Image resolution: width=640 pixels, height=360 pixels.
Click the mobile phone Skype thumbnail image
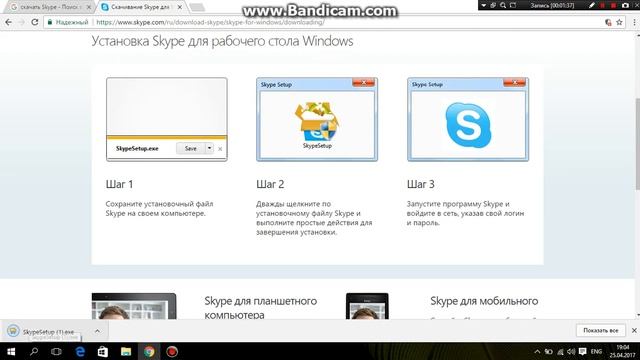point(367,306)
